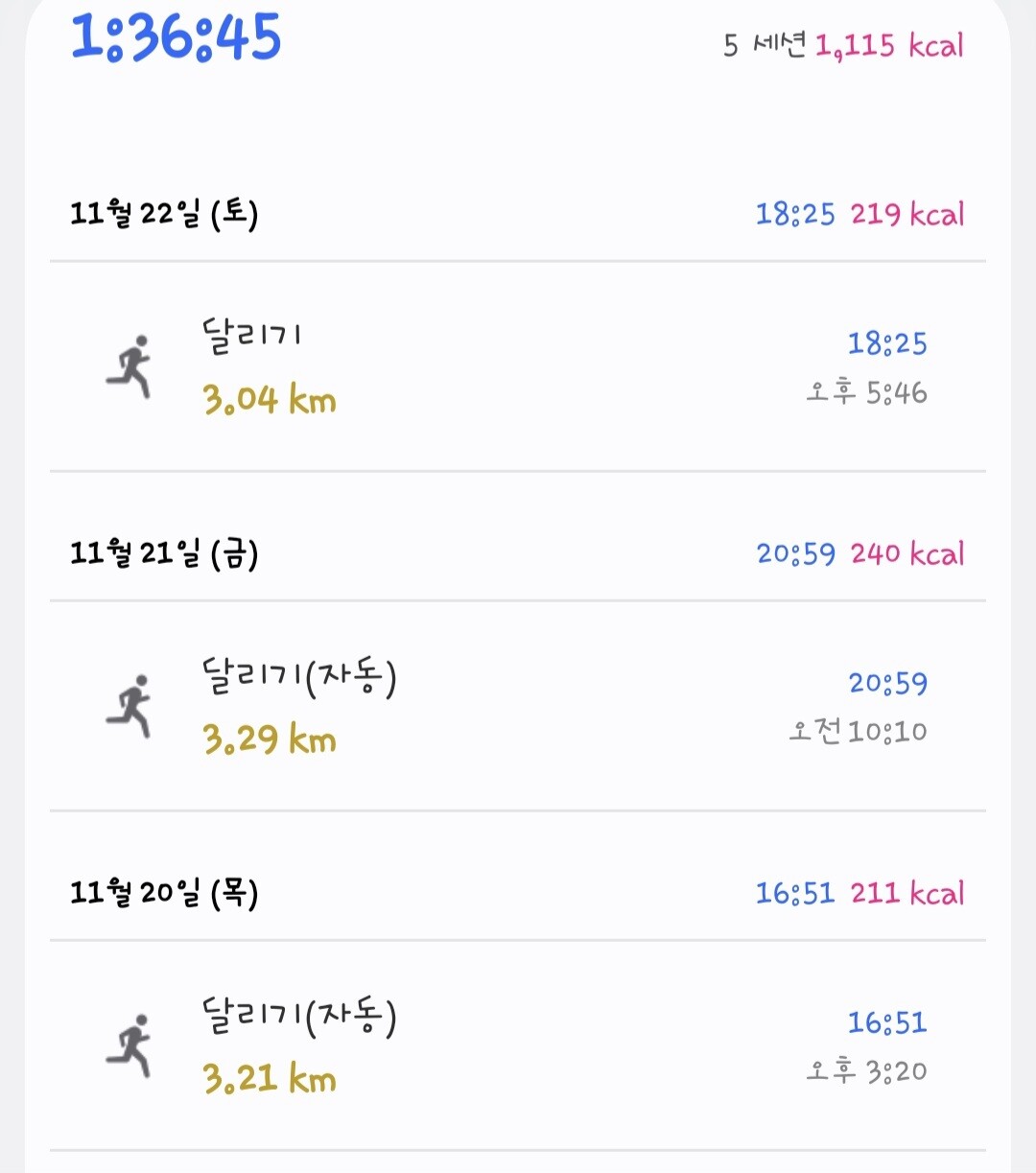
Task: Click the 오후 5:46 start time
Action: tap(866, 392)
